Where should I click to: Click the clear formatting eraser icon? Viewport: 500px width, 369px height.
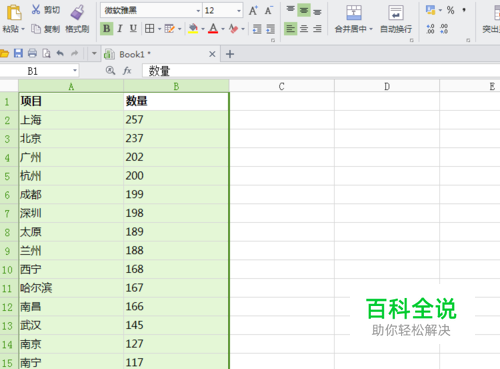click(234, 29)
